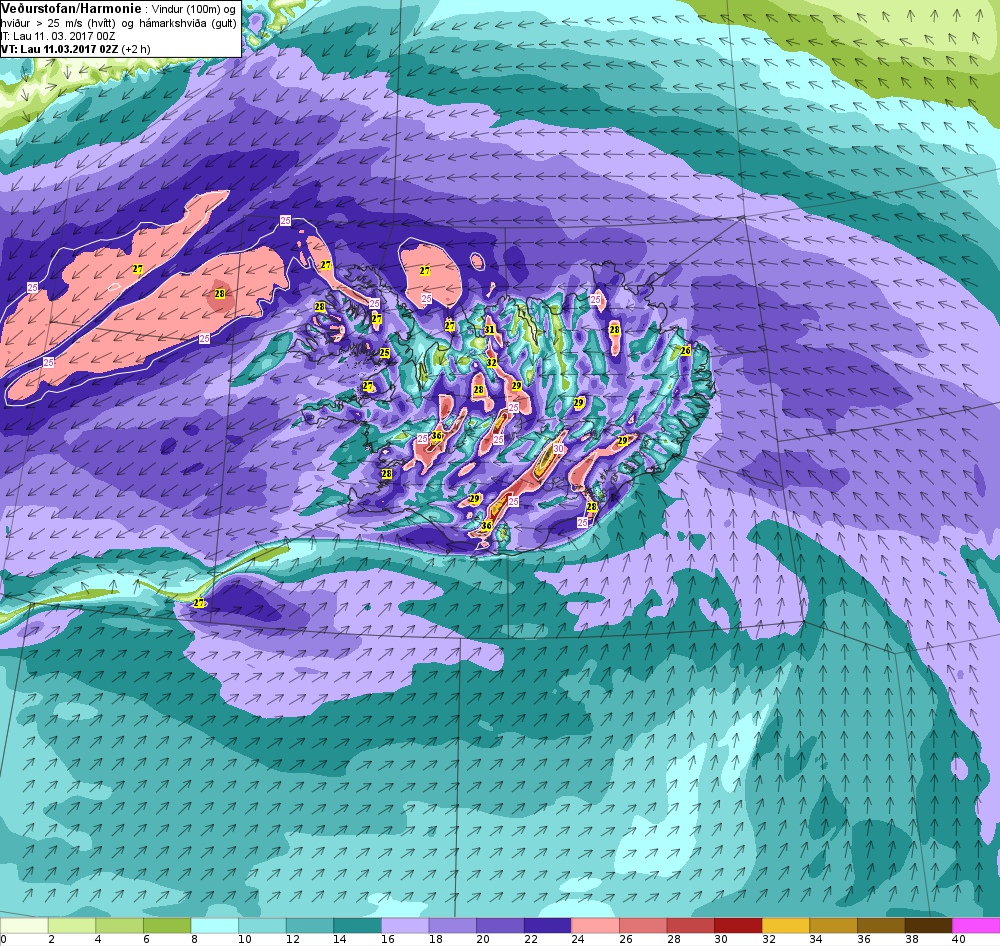Click the yellow '26' label on east coast
Screen dimensions: 1000x946
coord(686,351)
